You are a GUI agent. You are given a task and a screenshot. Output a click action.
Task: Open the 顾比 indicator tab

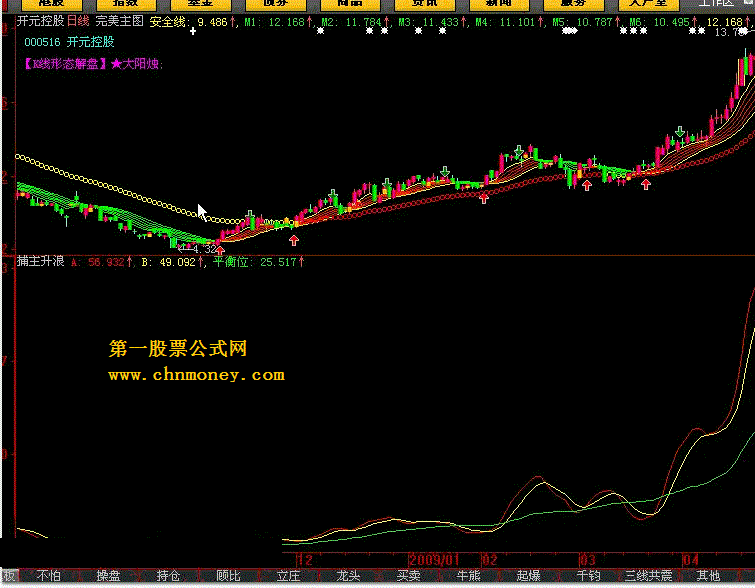pyautogui.click(x=228, y=575)
